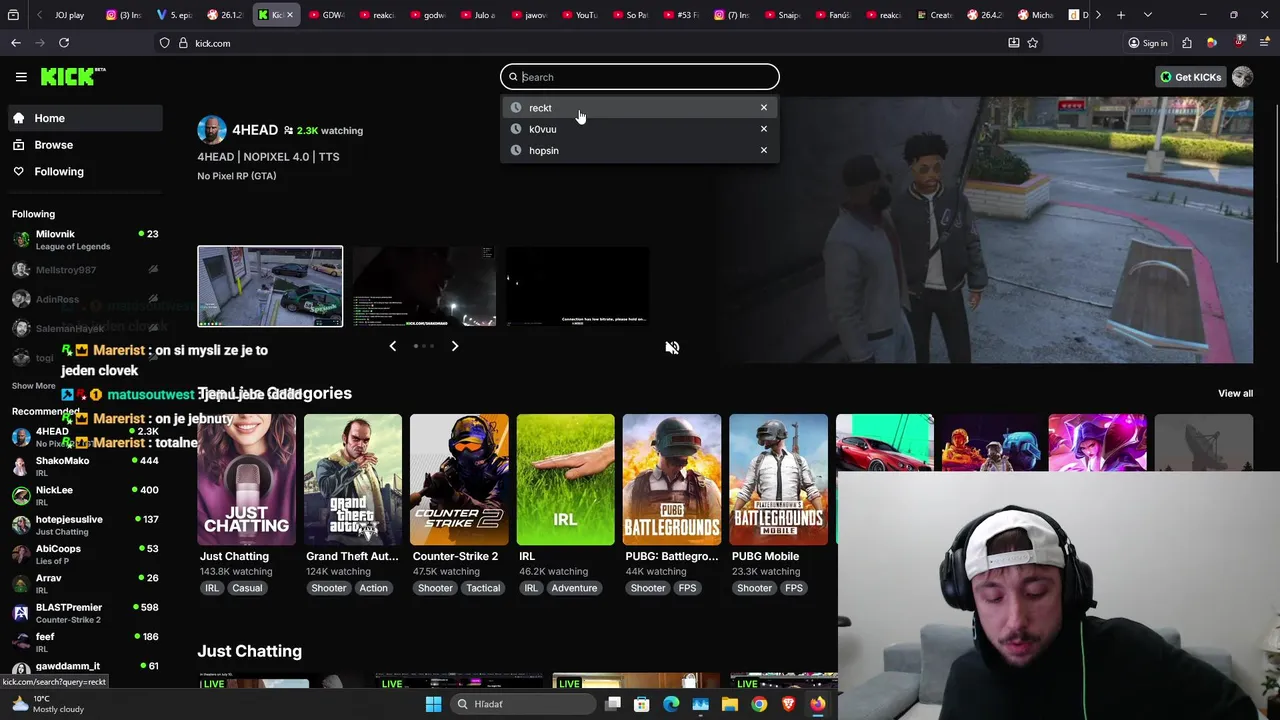1280x720 pixels.
Task: Open the user profile avatar menu
Action: click(1242, 77)
